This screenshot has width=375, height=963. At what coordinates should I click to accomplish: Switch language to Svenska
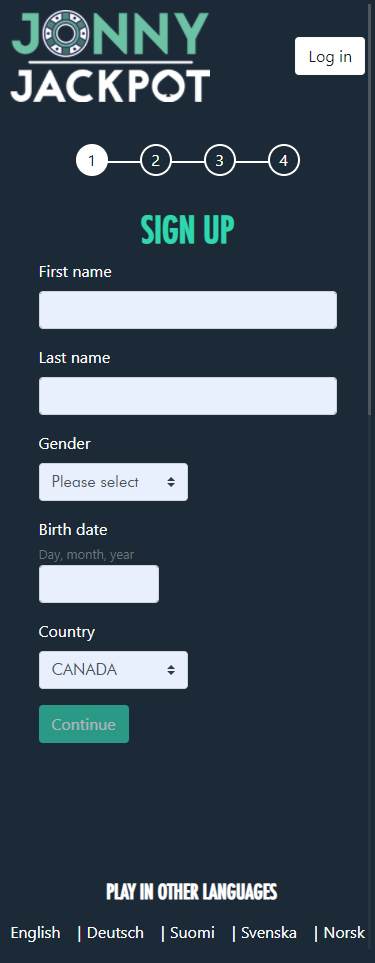click(x=269, y=933)
